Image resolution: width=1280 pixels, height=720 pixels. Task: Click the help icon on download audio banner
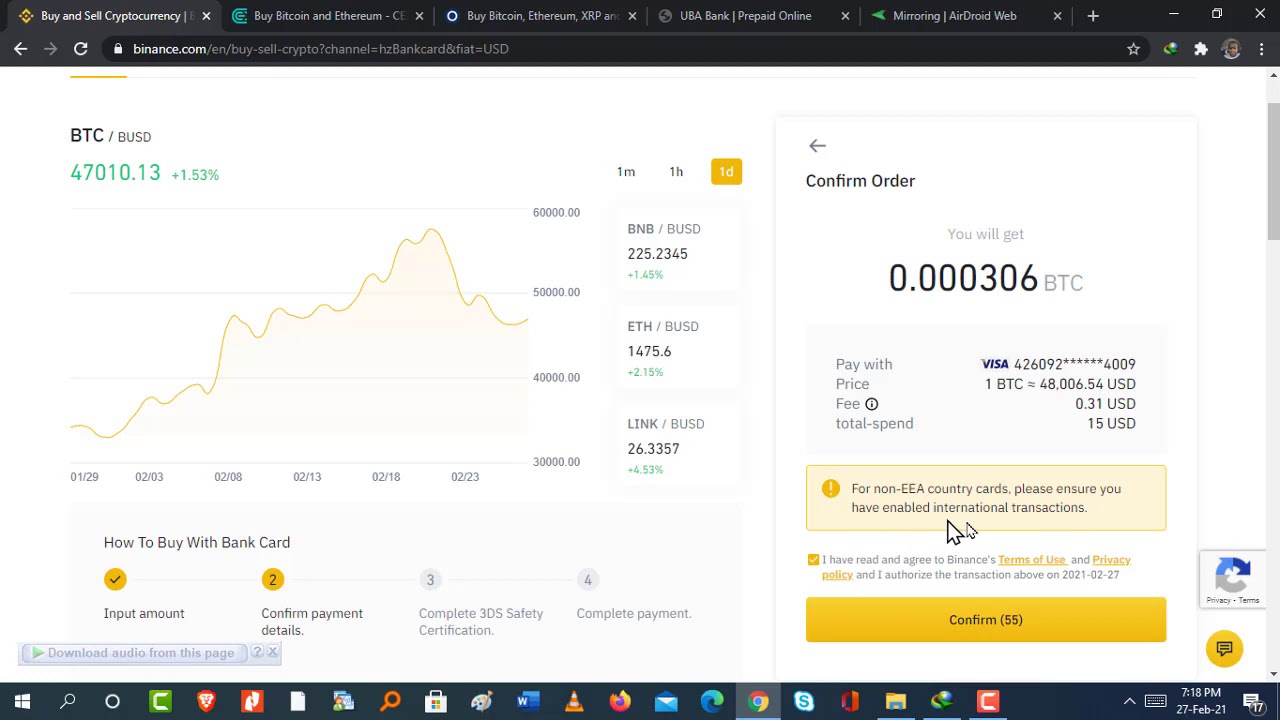tap(257, 652)
